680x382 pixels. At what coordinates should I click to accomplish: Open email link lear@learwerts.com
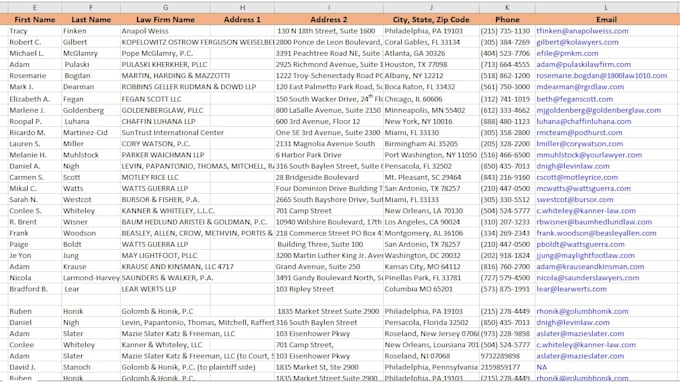pos(572,289)
